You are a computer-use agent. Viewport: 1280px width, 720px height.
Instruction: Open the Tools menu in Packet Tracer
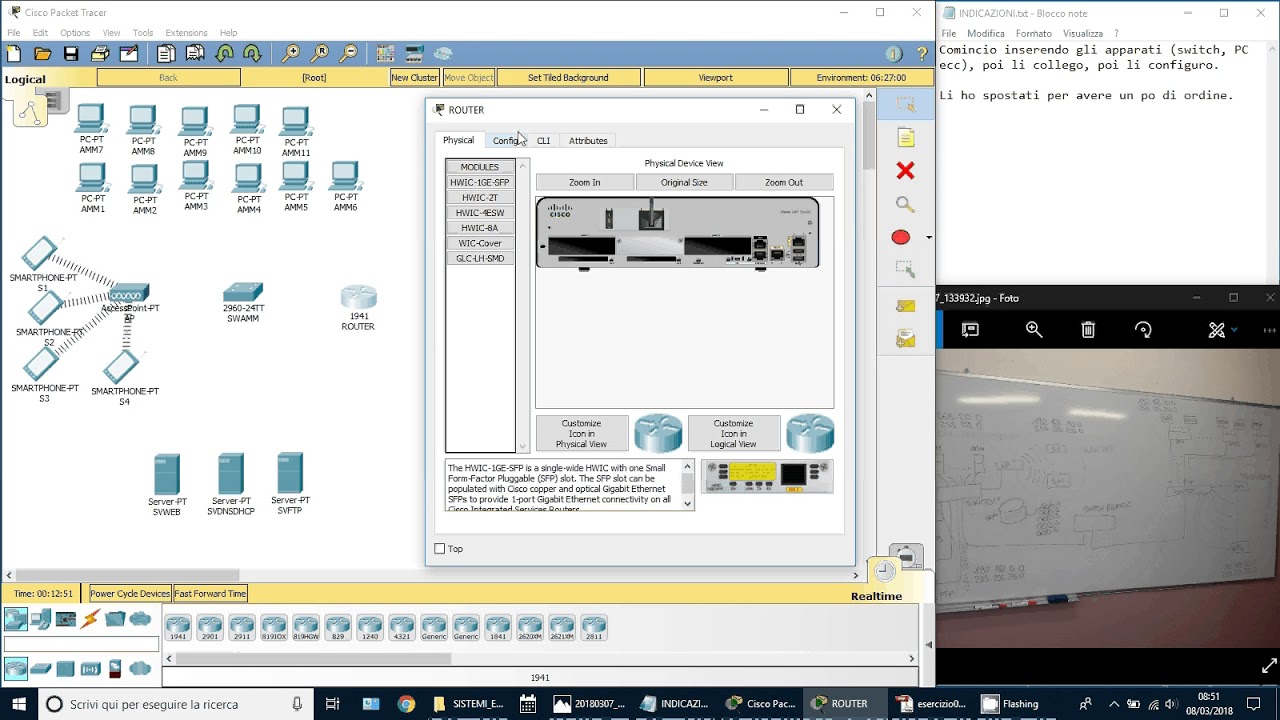click(143, 33)
